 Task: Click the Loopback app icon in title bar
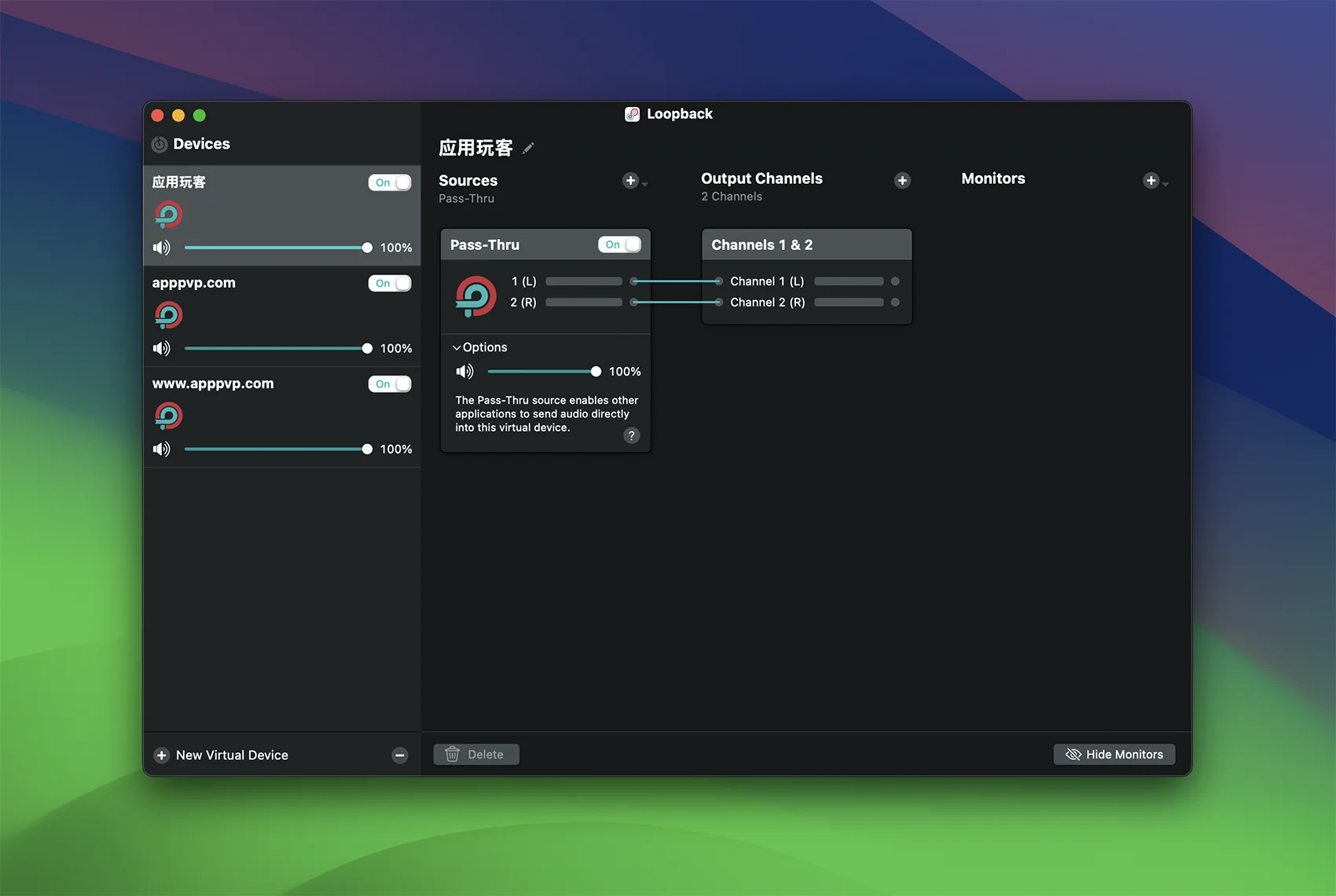[632, 114]
